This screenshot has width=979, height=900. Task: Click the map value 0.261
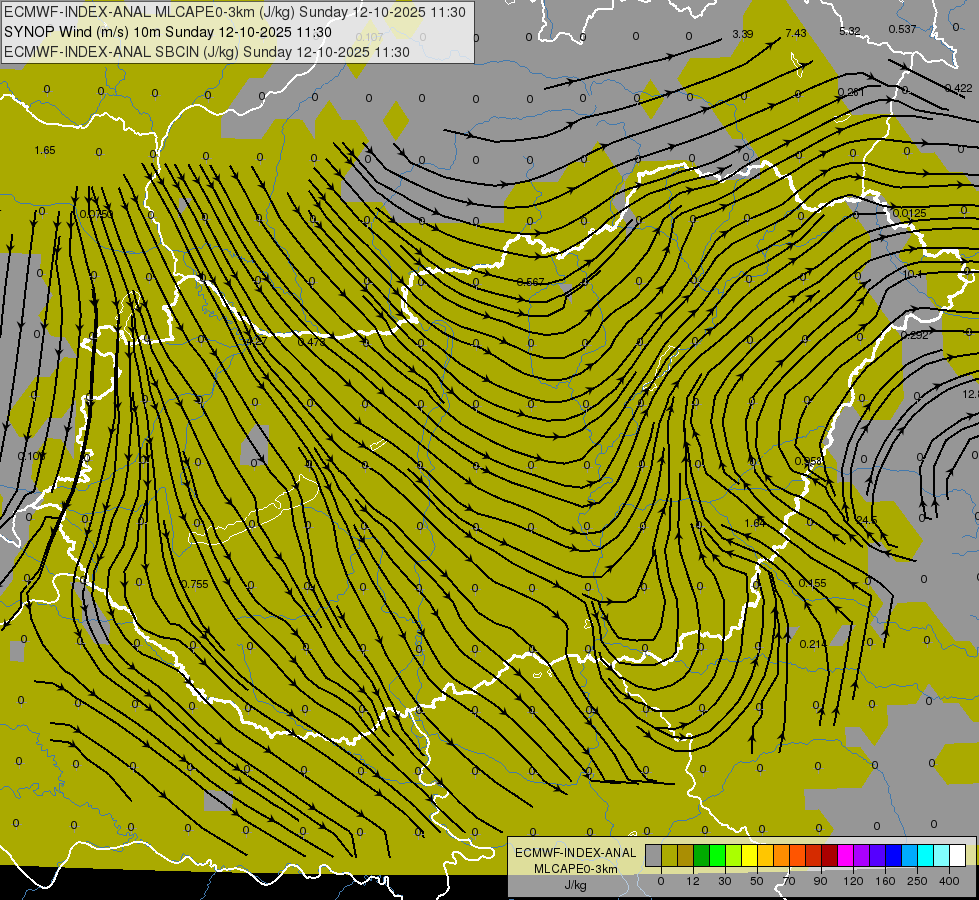851,92
